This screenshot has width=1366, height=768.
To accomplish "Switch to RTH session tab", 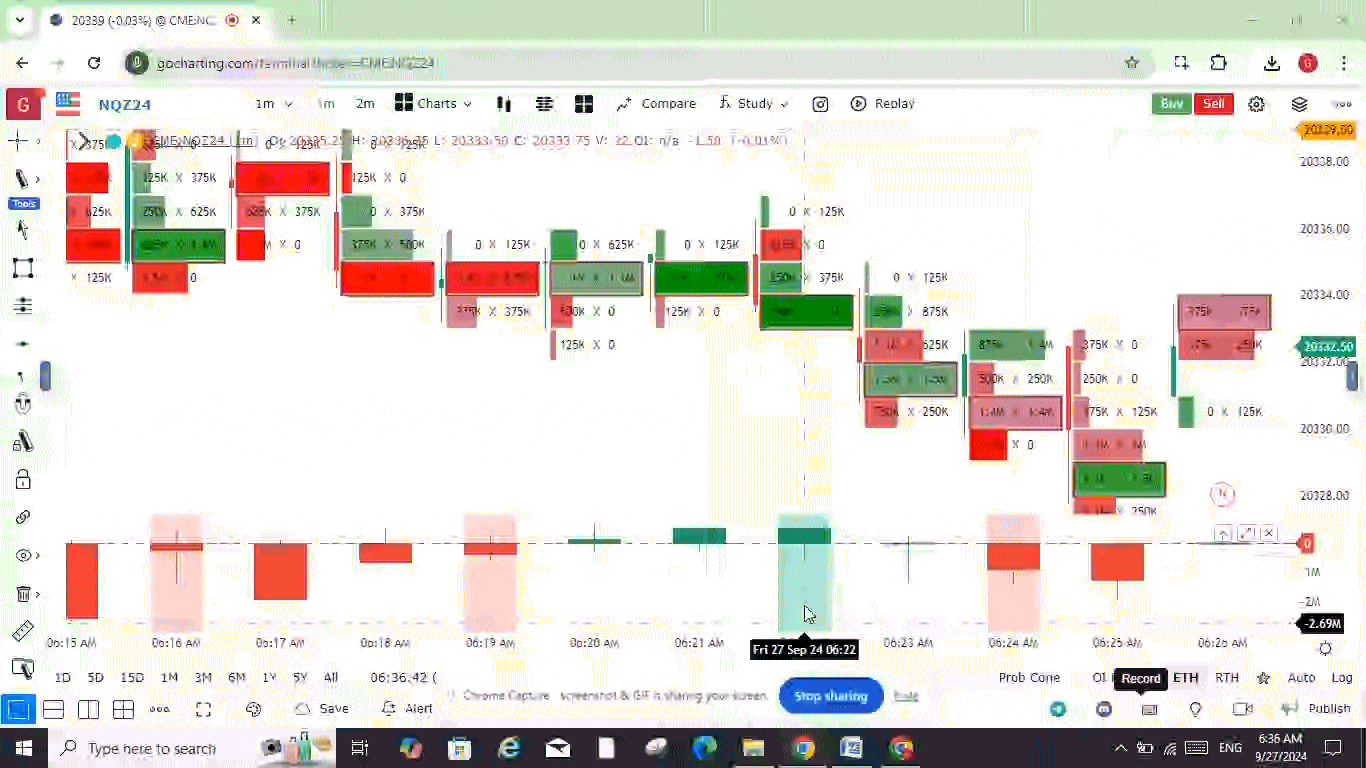I will tap(1226, 678).
